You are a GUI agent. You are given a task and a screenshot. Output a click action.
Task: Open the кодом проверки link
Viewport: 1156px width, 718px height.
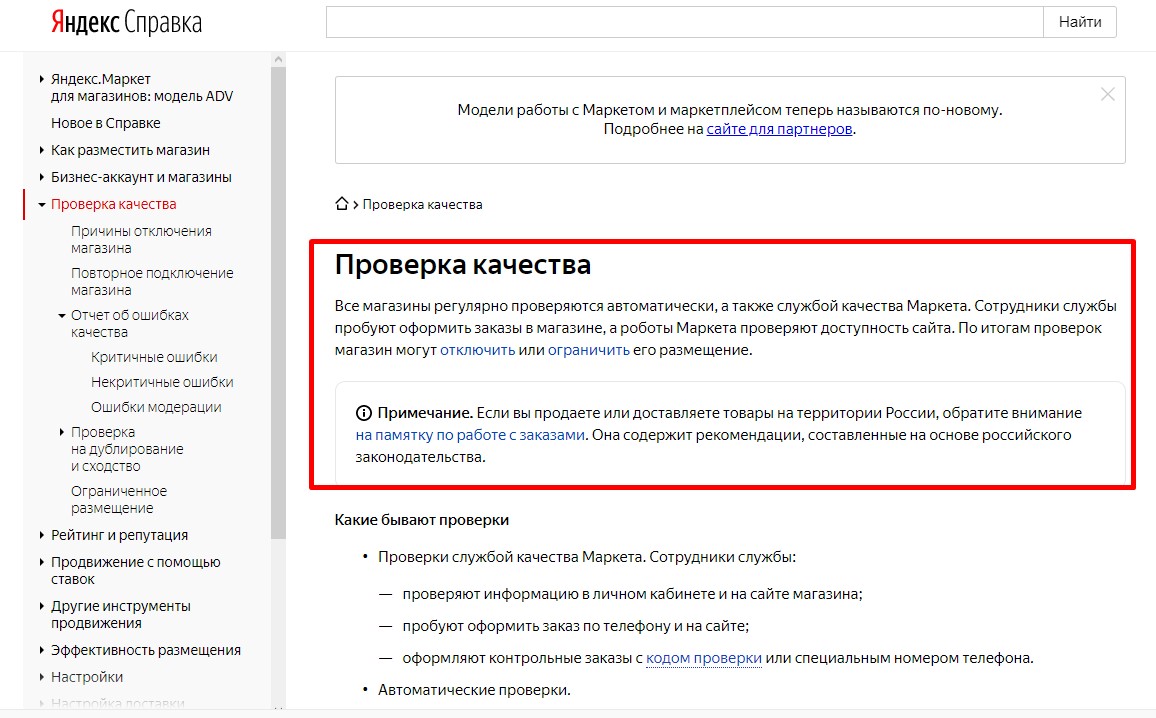coord(703,658)
